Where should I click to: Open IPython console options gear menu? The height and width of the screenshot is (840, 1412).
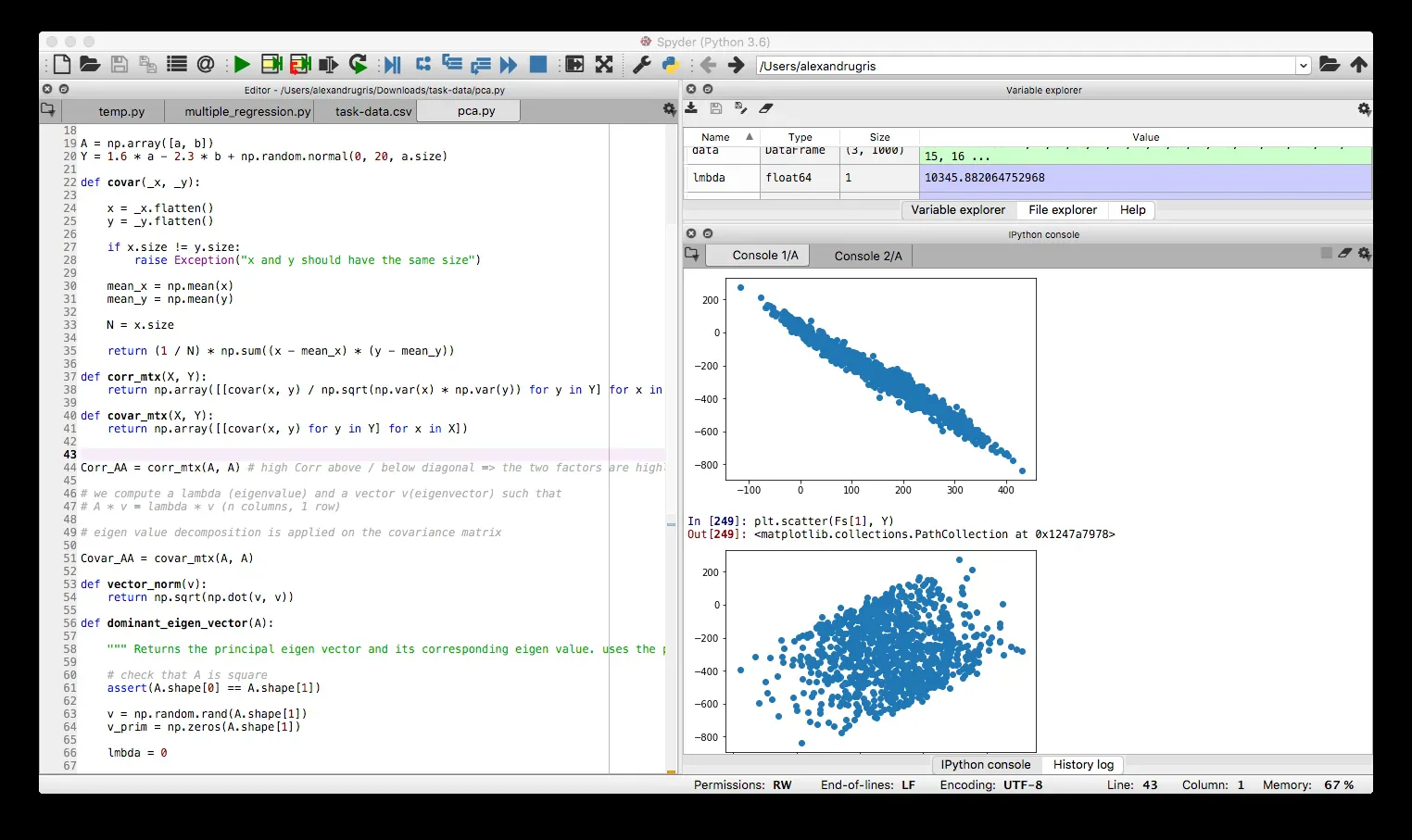click(x=1364, y=254)
